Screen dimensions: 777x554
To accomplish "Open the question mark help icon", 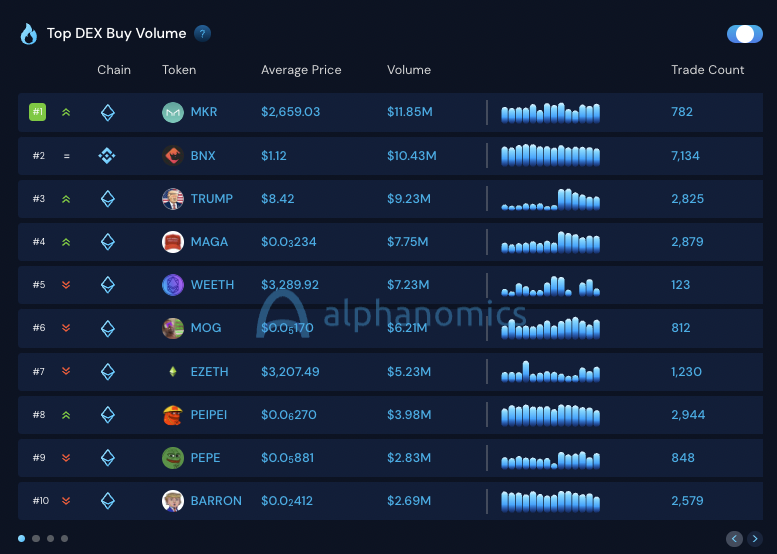I will pyautogui.click(x=202, y=34).
